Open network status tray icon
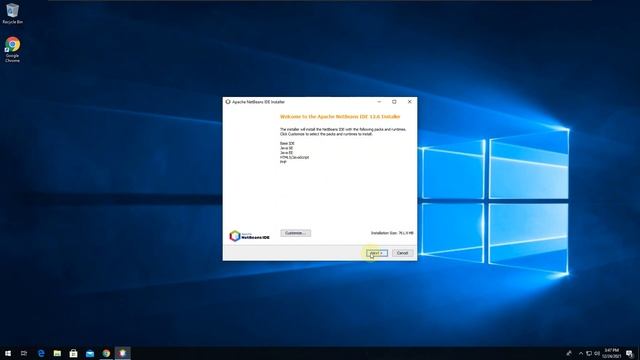Screen dimensions: 640x360 click(x=589, y=353)
